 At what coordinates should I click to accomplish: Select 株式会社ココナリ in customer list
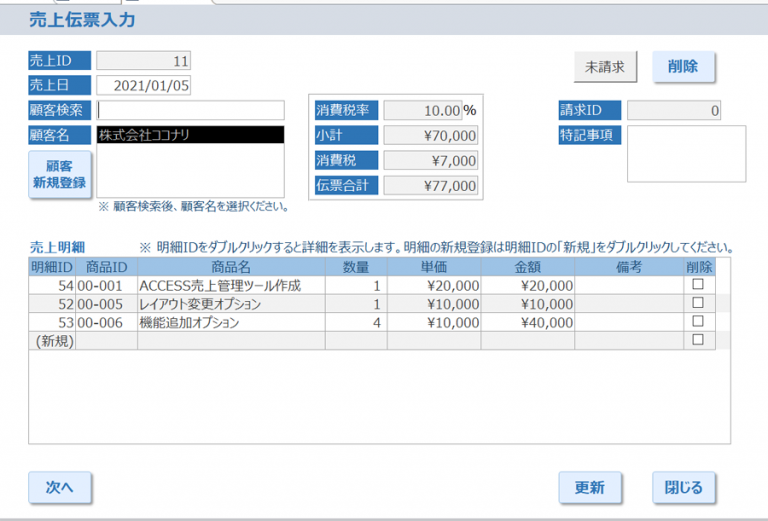190,135
